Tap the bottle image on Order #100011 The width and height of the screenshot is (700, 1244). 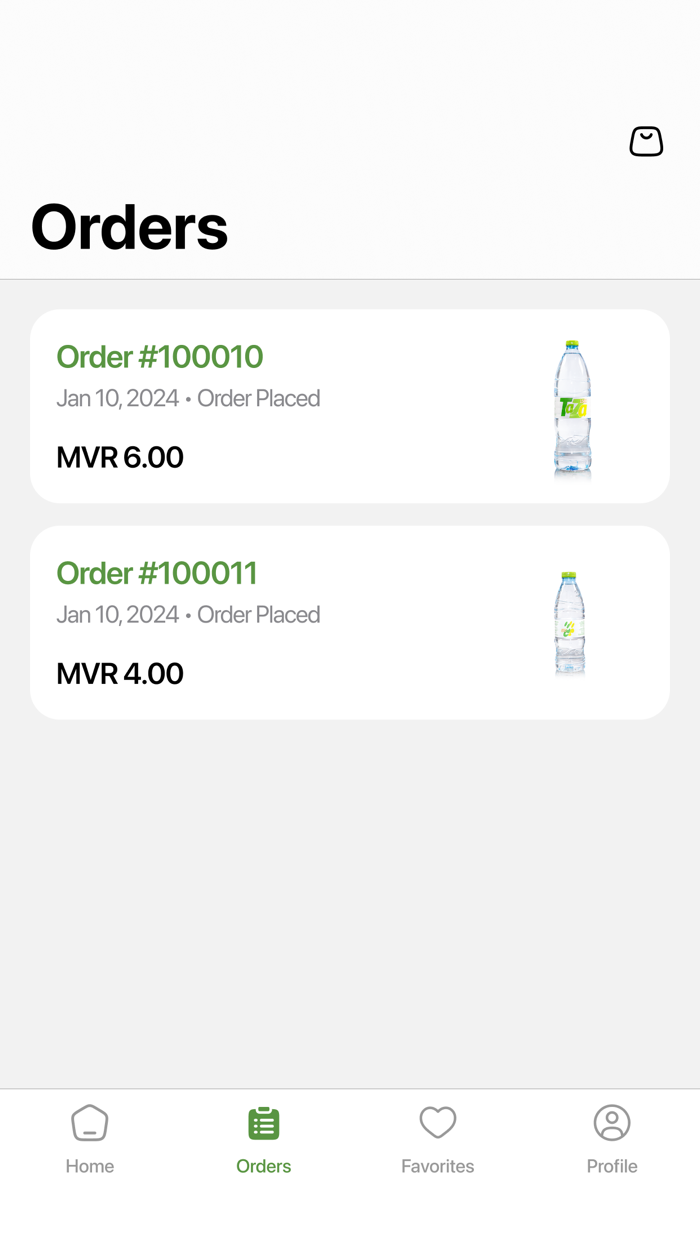pos(570,622)
